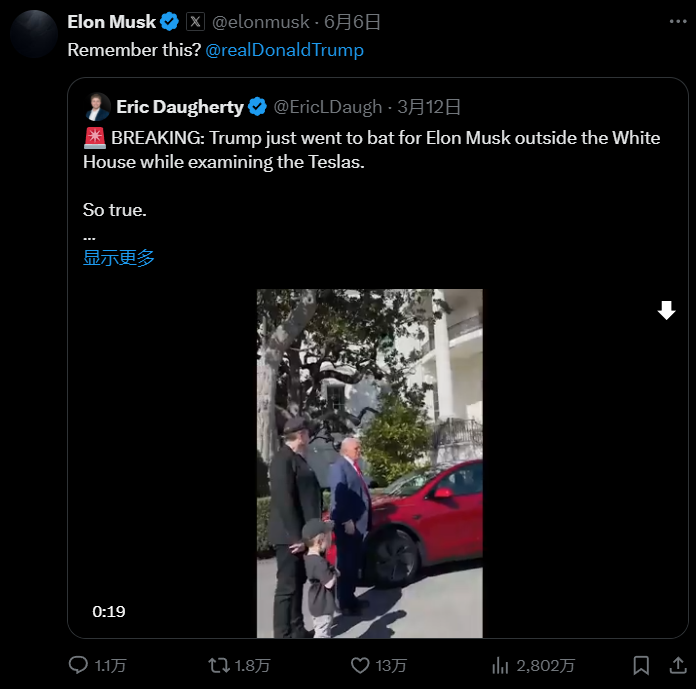696x689 pixels.
Task: Click the X affiliation badge beside Elon Musk
Action: pyautogui.click(x=195, y=22)
